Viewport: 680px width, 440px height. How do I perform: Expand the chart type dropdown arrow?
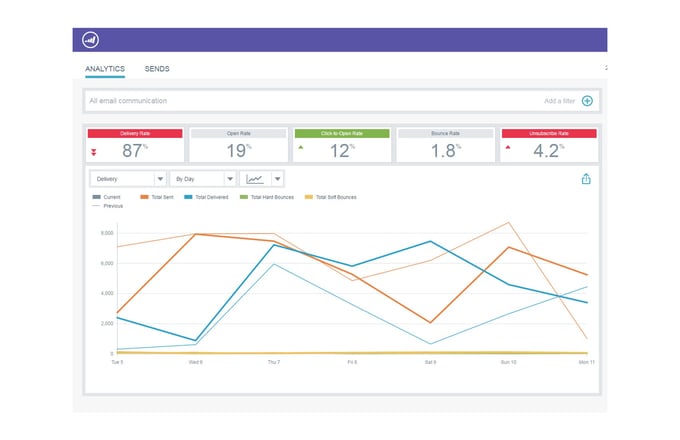[x=277, y=179]
